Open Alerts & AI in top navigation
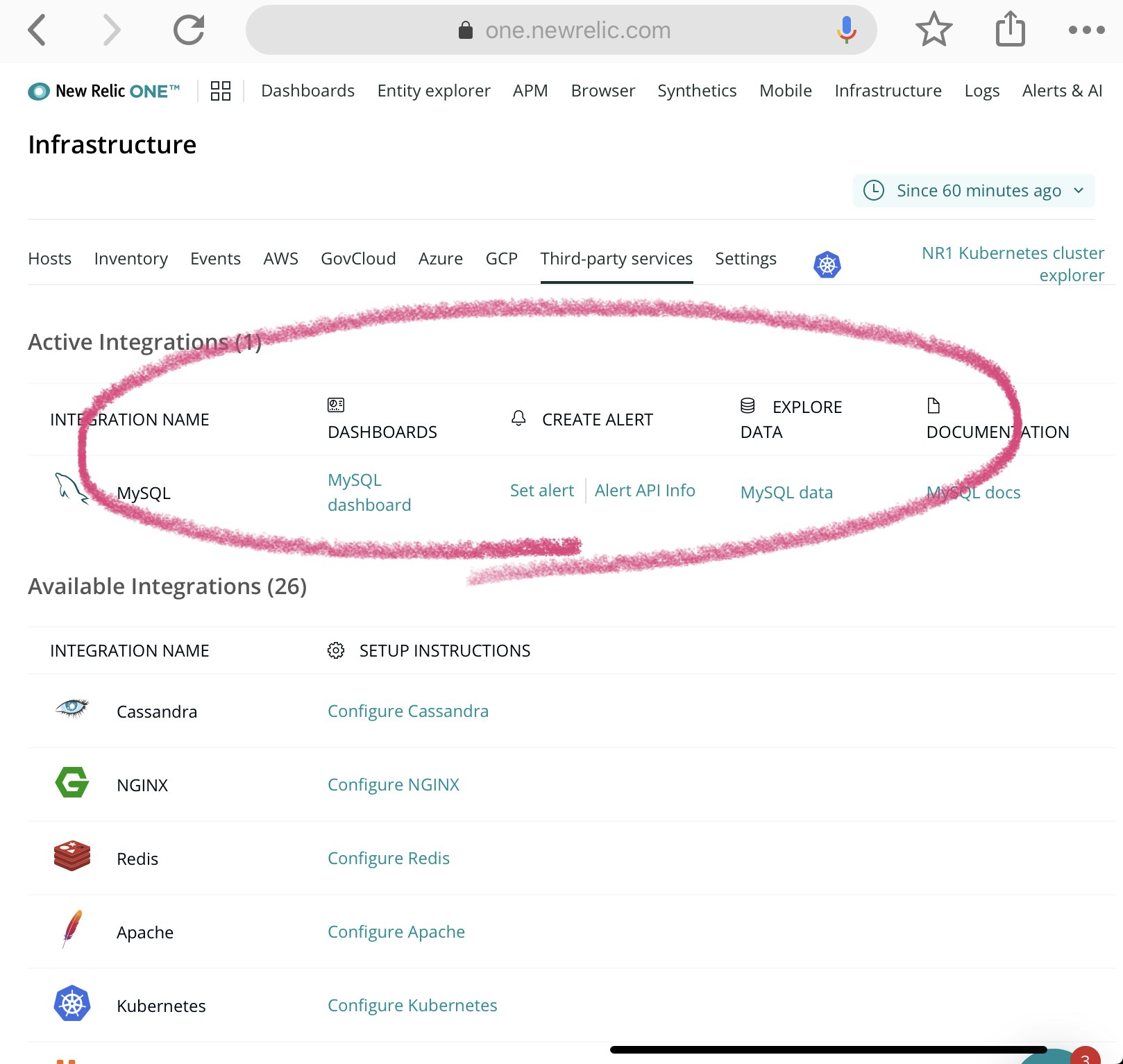This screenshot has height=1064, width=1123. (1062, 91)
